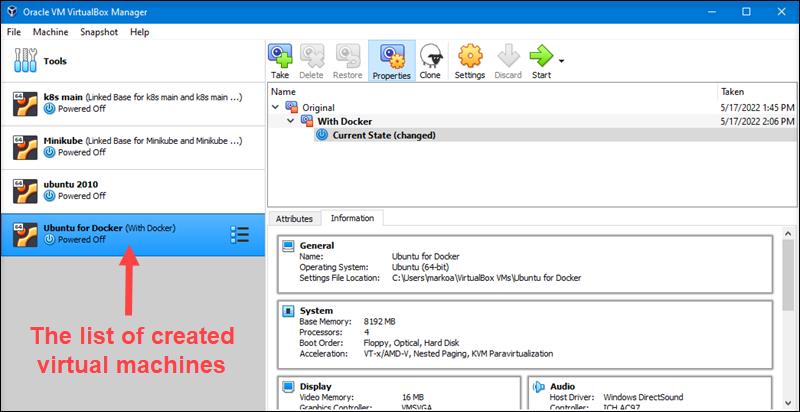This screenshot has height=412, width=800.
Task: Select the Minikube virtual machine
Action: tap(130, 147)
